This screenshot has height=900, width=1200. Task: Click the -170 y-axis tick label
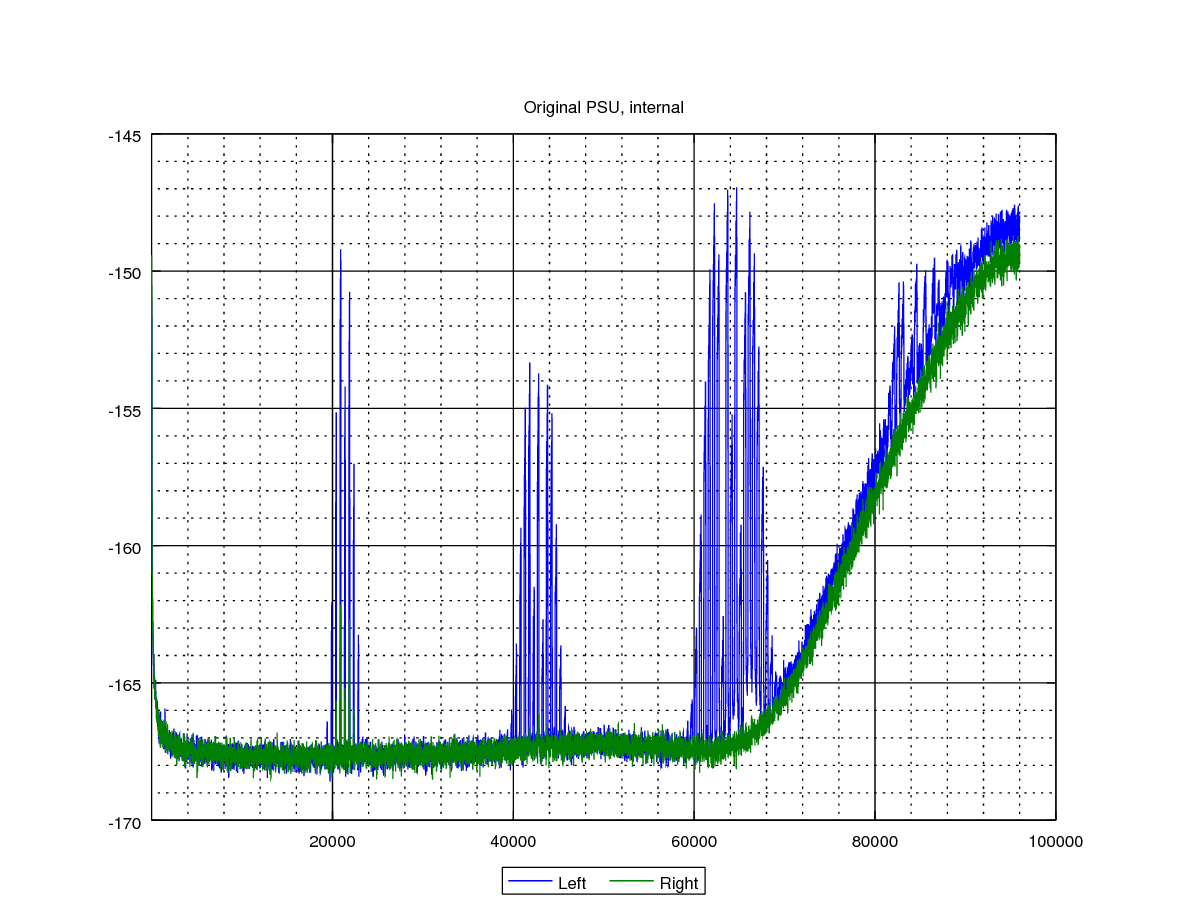click(124, 822)
